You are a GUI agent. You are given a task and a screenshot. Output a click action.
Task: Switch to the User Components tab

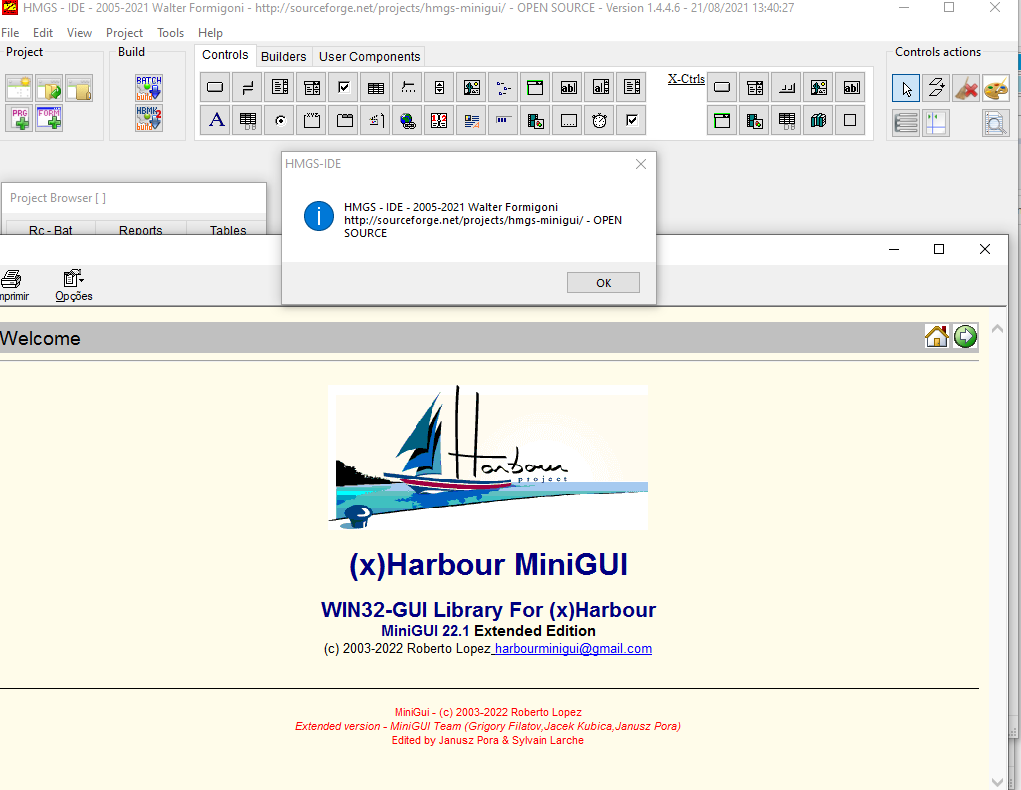coord(370,56)
